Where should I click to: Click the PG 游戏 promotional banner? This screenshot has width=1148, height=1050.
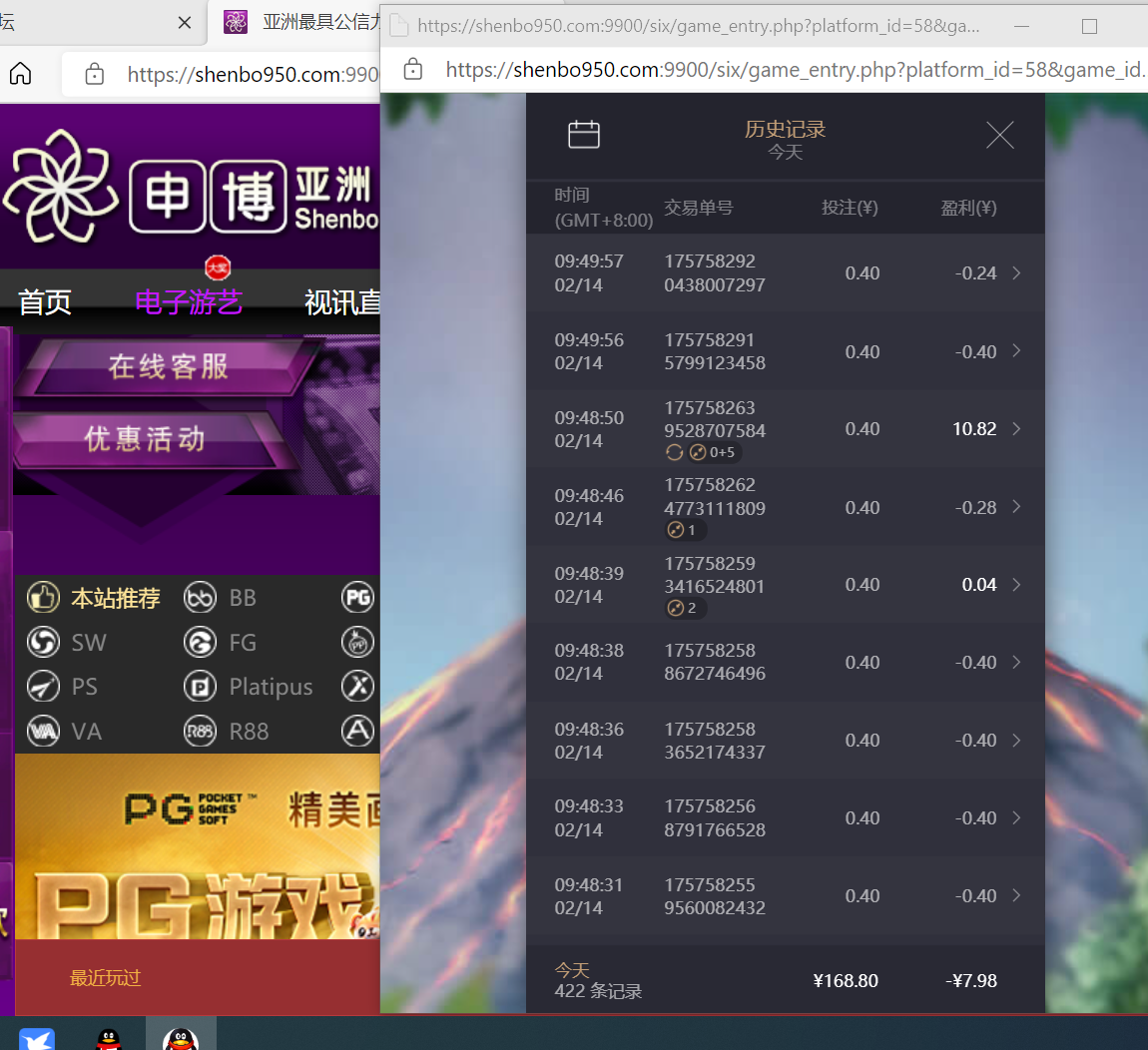point(198,845)
